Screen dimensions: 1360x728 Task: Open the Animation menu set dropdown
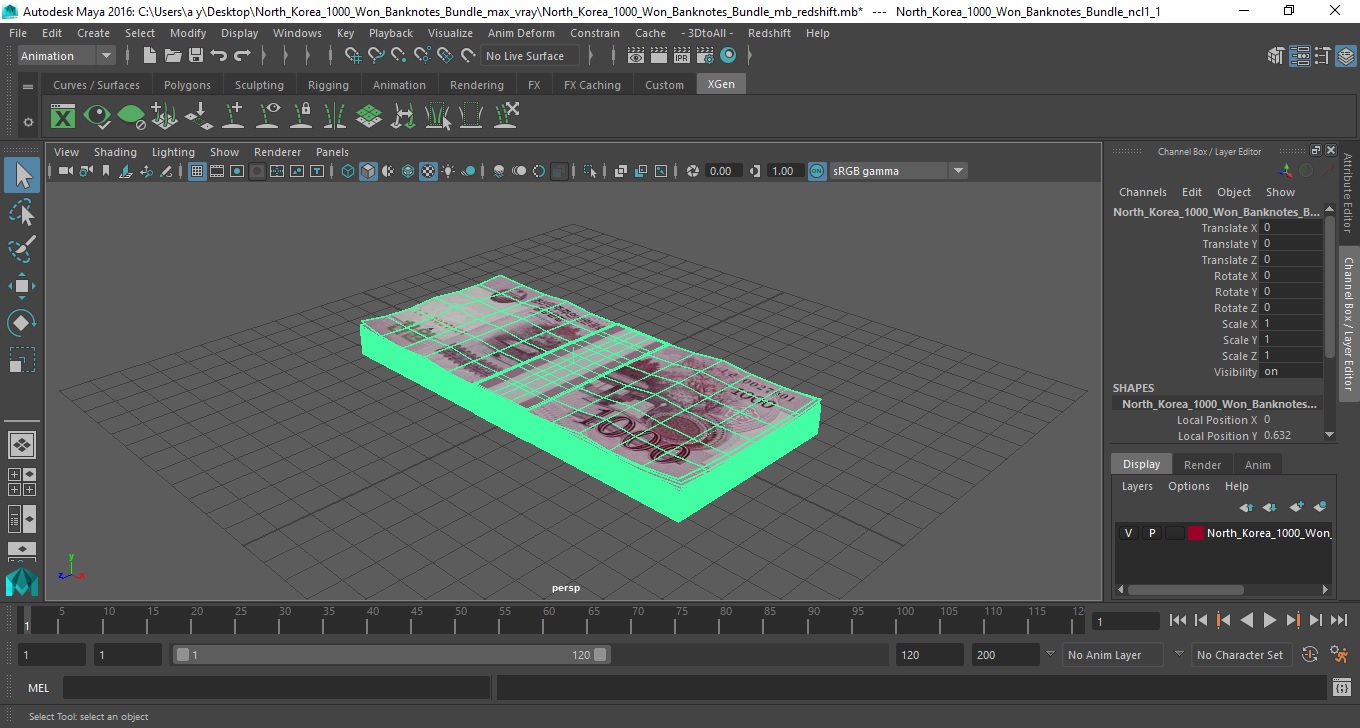tap(67, 56)
